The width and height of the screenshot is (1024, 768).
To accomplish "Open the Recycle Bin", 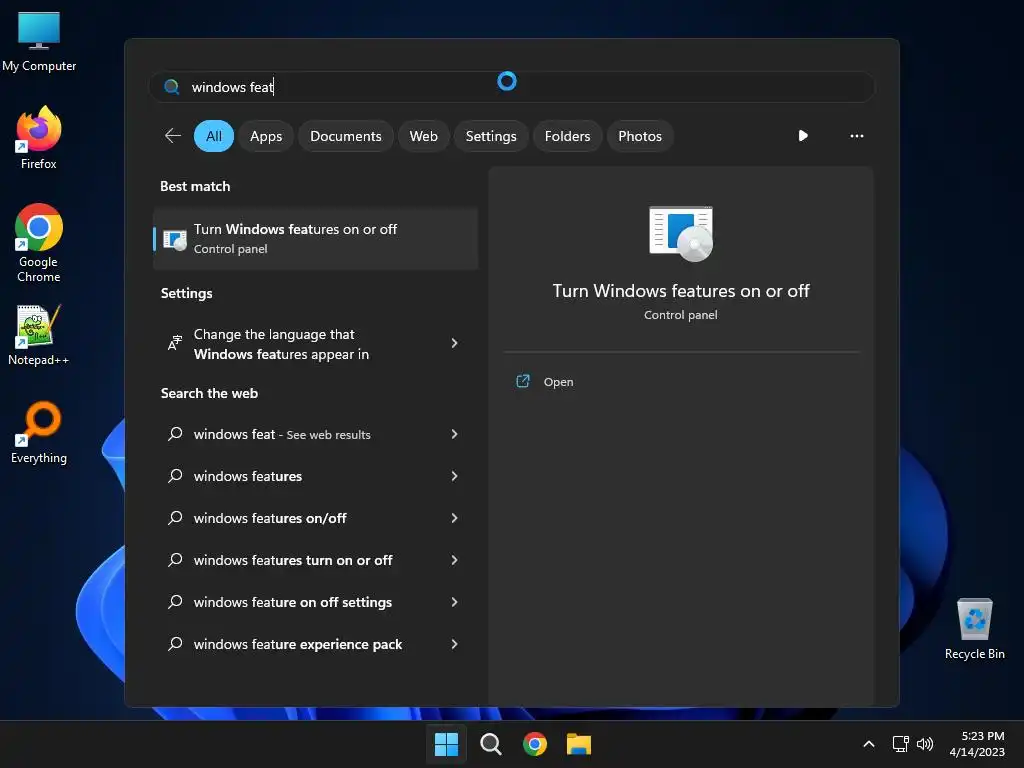I will point(974,629).
